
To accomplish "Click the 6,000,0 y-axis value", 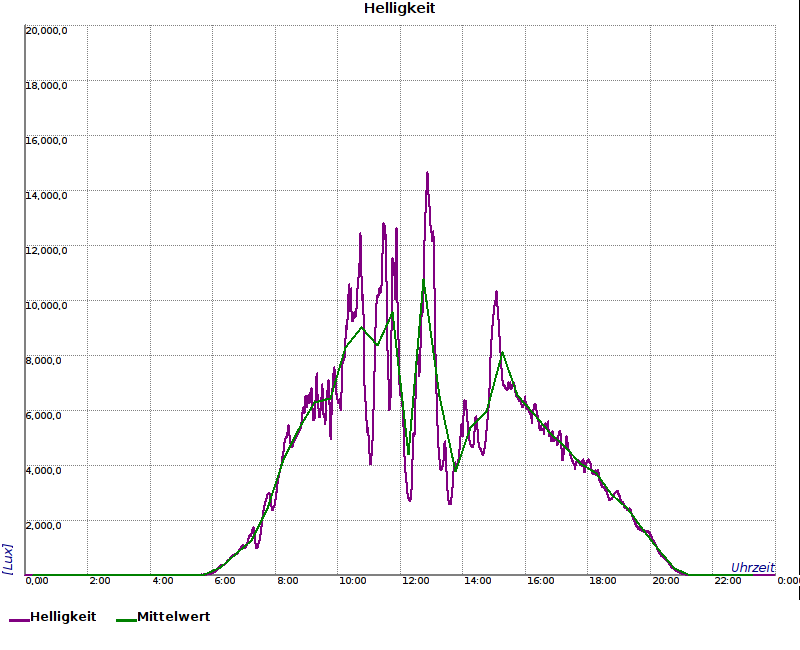I will [x=43, y=416].
